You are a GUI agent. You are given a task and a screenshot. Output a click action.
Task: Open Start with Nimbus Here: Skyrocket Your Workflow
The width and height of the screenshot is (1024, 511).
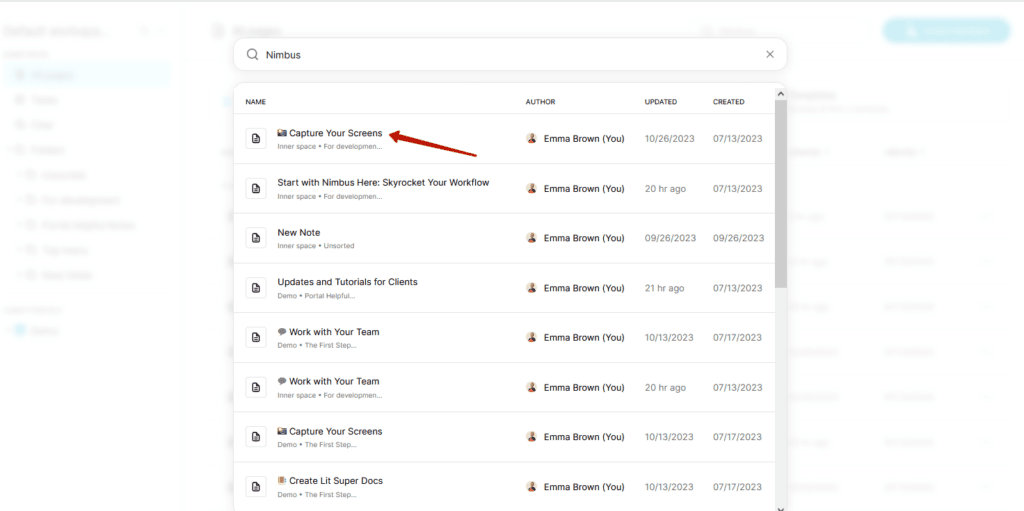click(x=383, y=183)
